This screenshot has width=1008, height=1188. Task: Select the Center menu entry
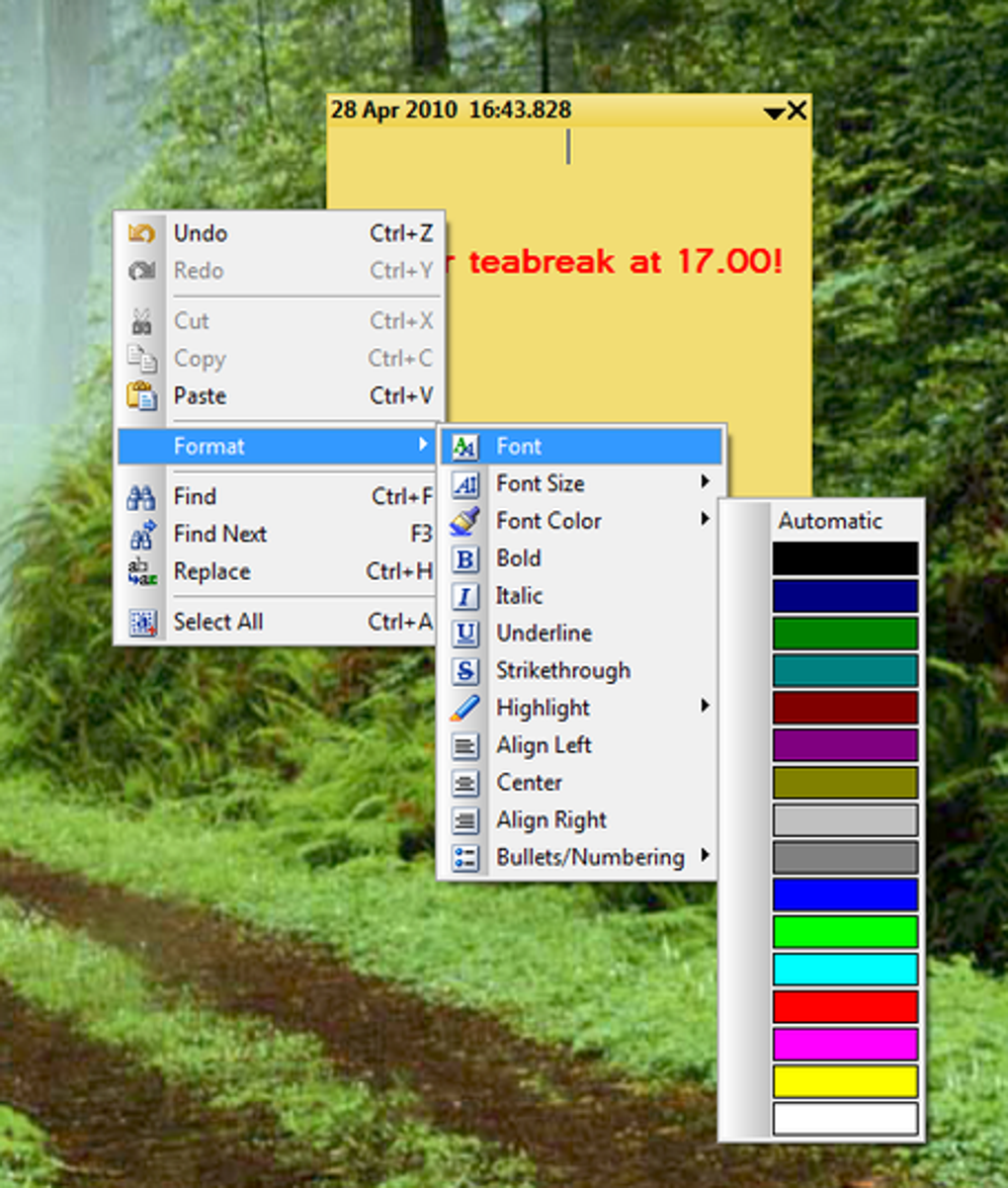pos(581,784)
